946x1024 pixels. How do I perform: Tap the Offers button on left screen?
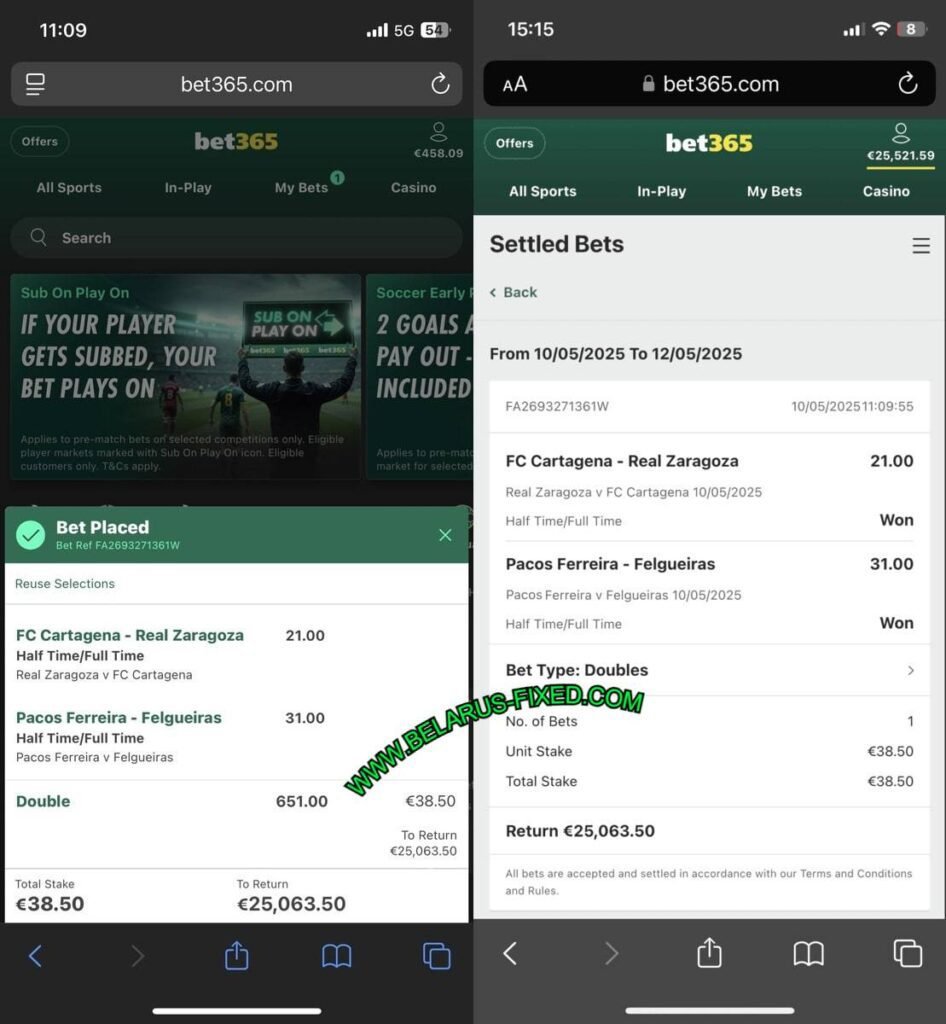(40, 141)
